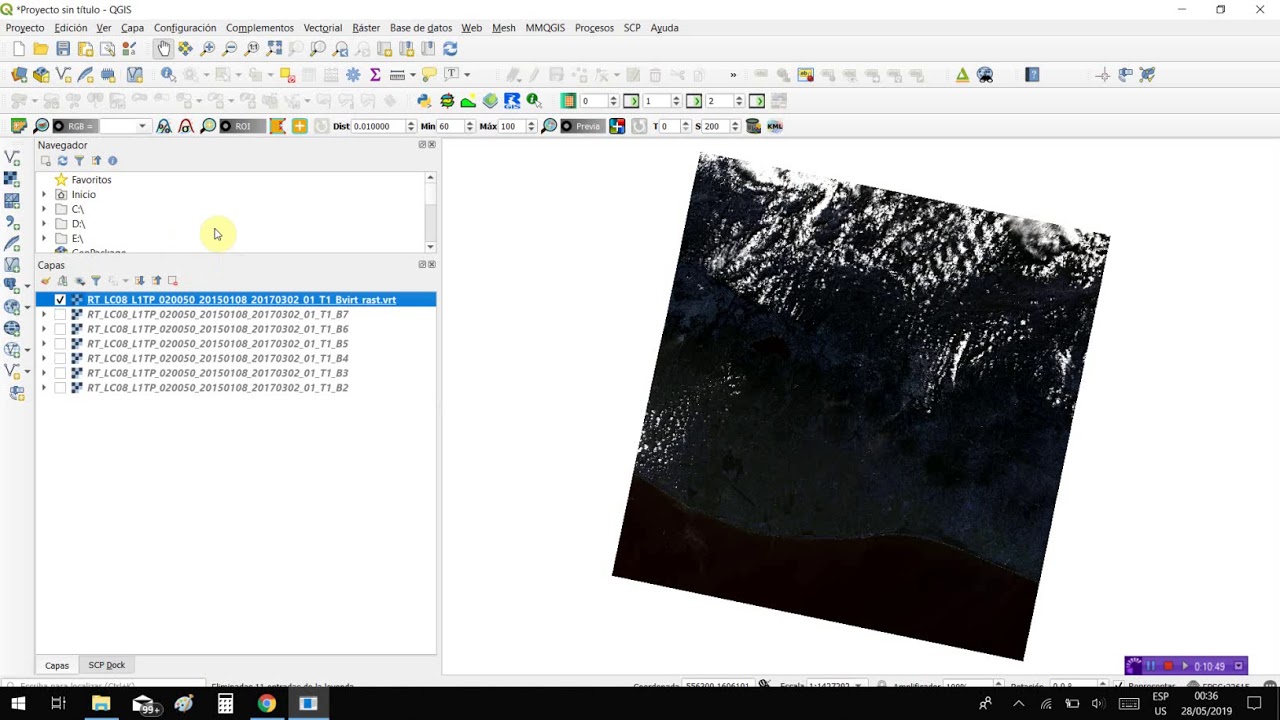
Task: Show more toolbar items with chevron
Action: coord(733,75)
